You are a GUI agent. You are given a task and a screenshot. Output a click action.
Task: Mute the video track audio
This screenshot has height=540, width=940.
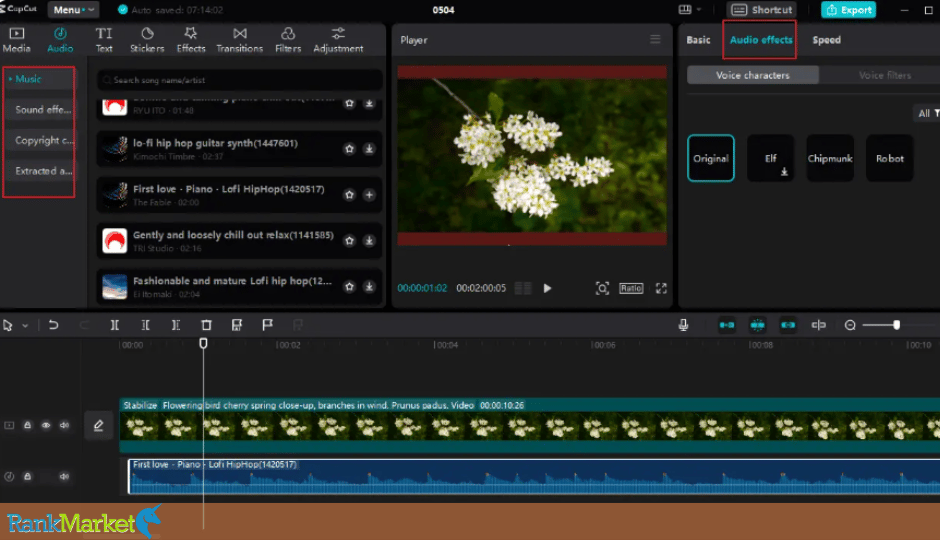click(64, 425)
